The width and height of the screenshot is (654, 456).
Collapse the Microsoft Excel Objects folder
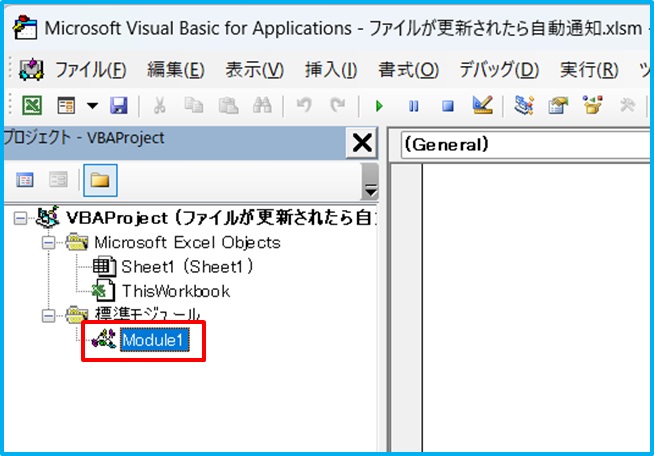point(48,243)
